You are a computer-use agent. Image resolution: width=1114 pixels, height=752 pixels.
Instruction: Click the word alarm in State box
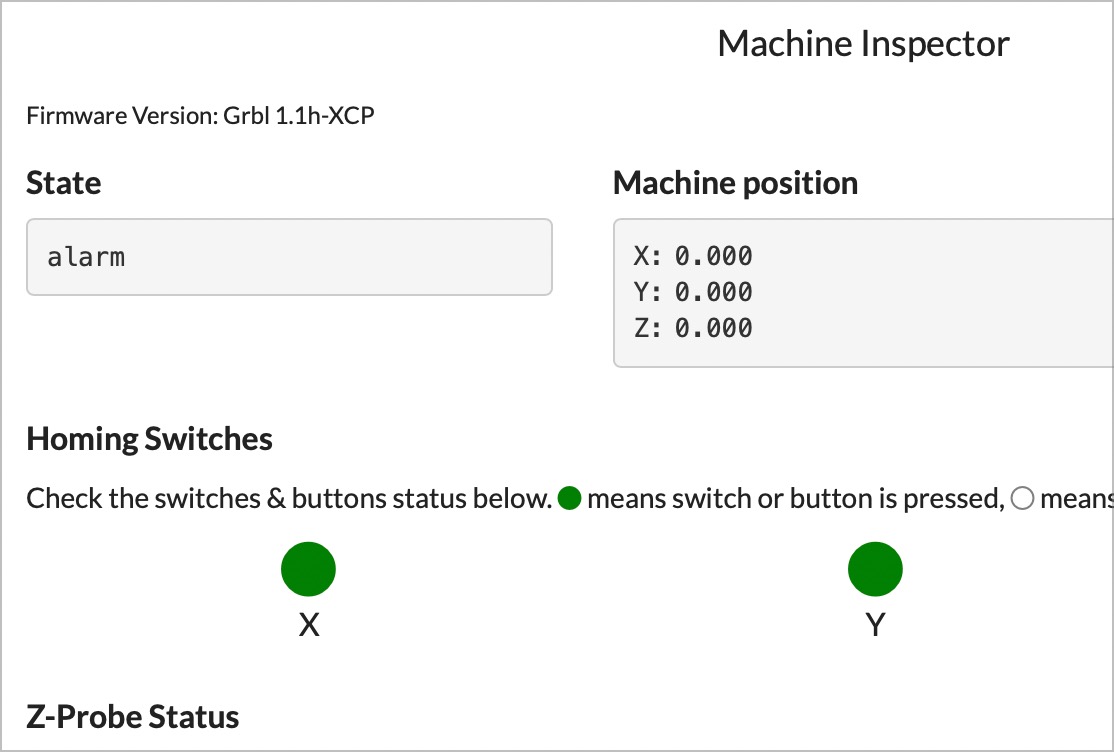(86, 257)
